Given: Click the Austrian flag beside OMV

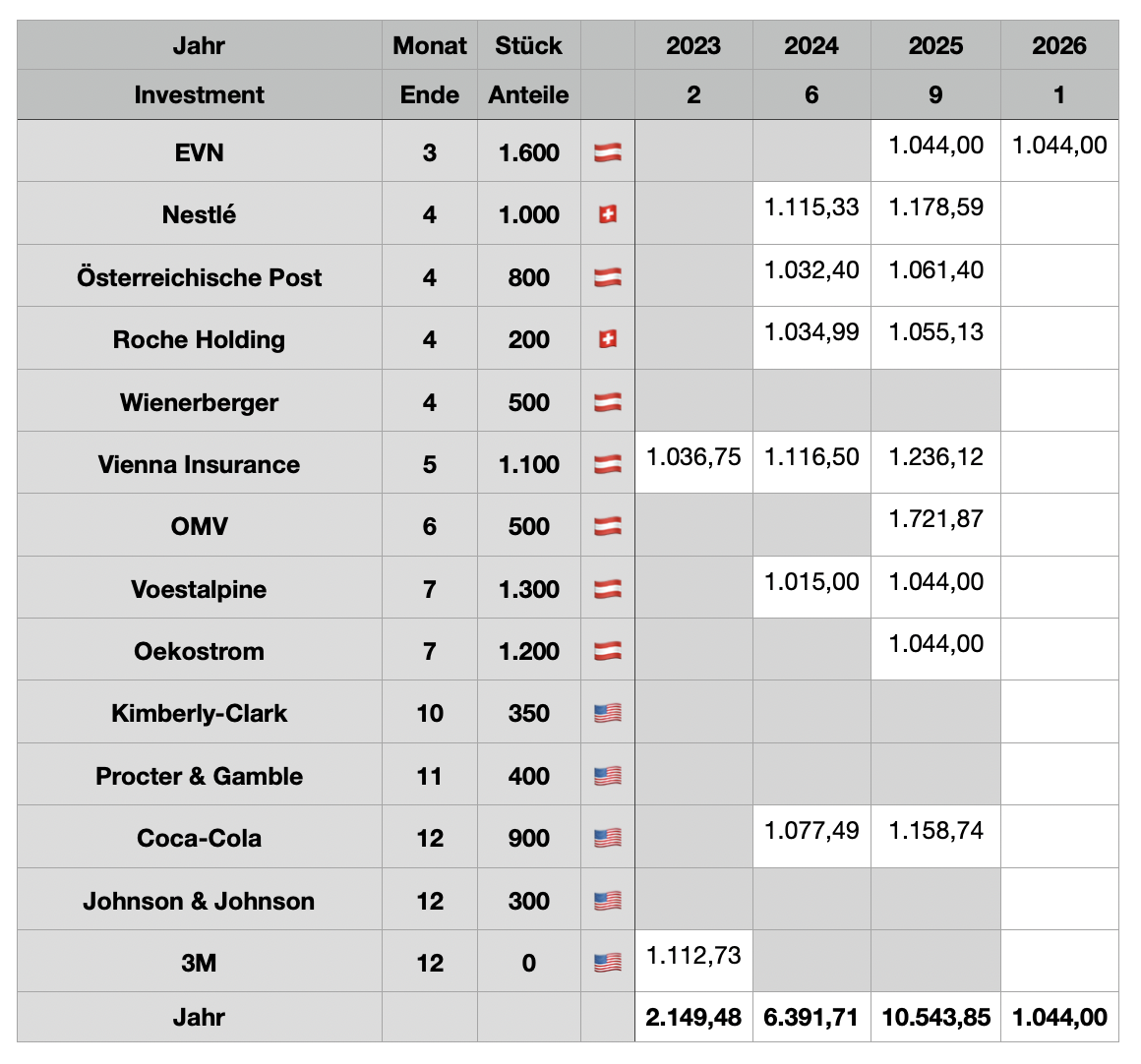Looking at the screenshot, I should tap(607, 526).
